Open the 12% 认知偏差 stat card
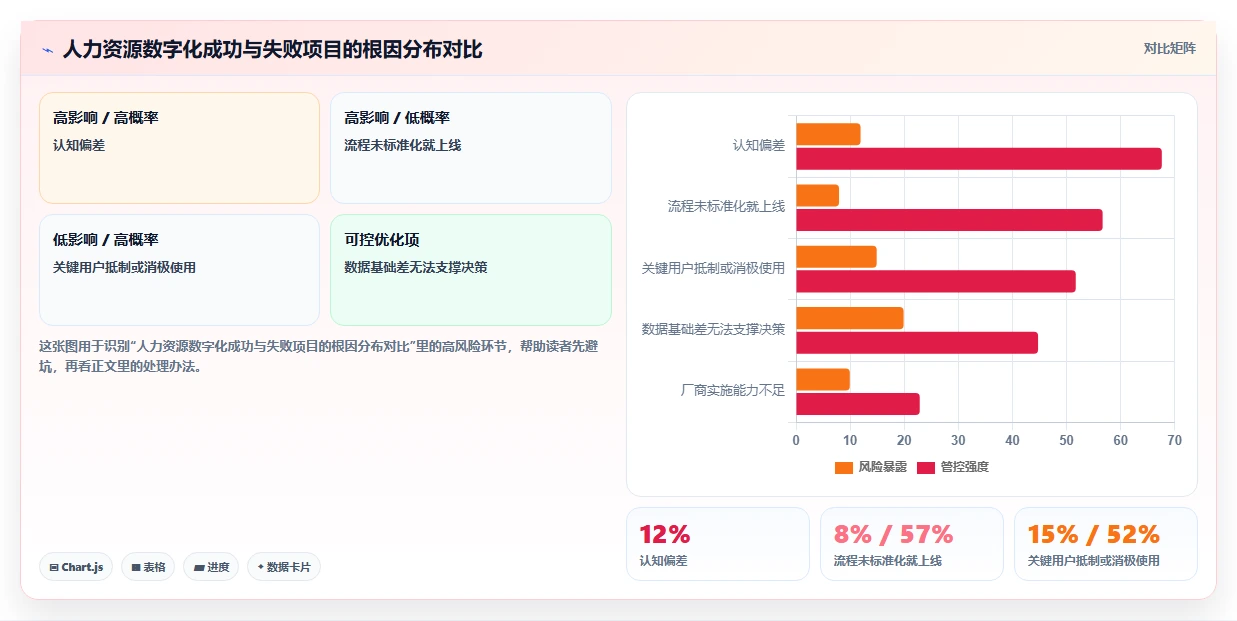The width and height of the screenshot is (1237, 621). click(717, 544)
